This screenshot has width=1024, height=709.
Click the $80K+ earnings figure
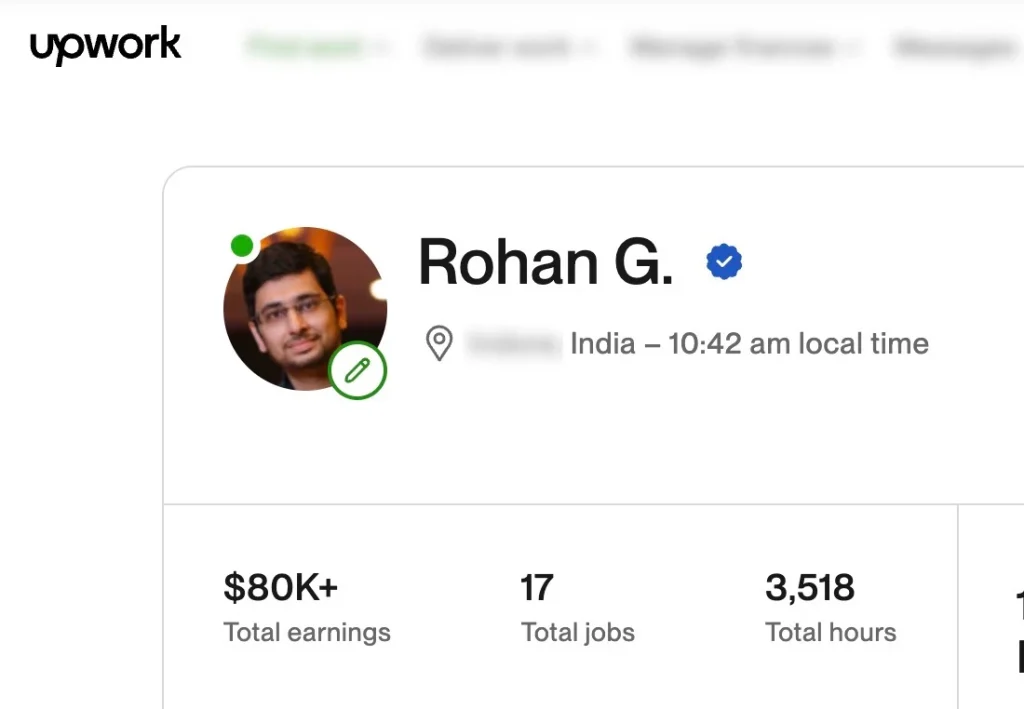click(x=281, y=587)
